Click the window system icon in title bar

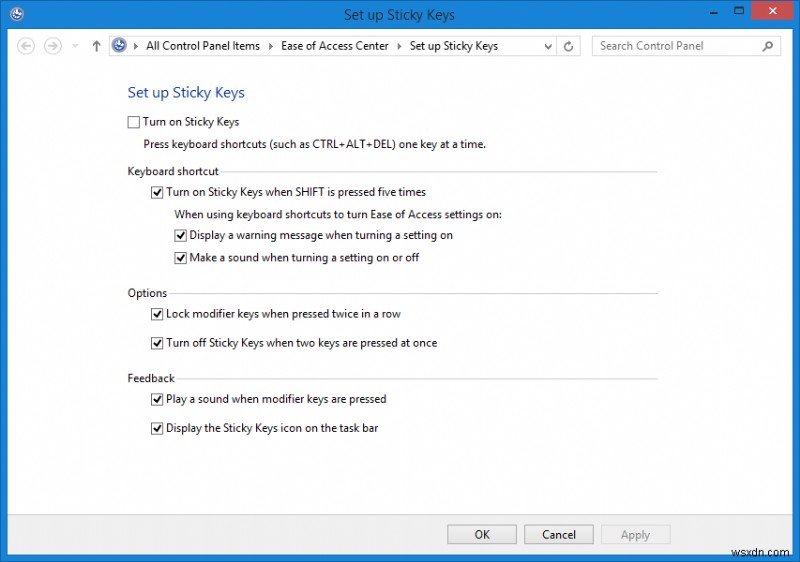tap(17, 14)
